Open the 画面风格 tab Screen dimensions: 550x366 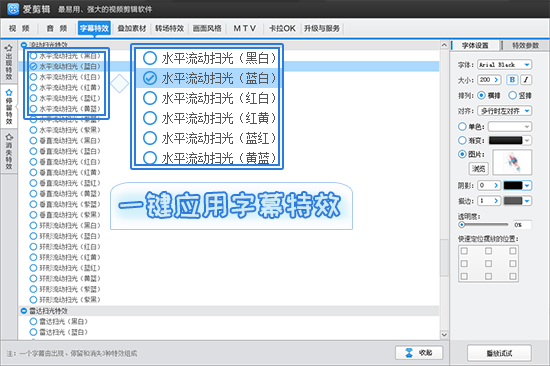(207, 28)
